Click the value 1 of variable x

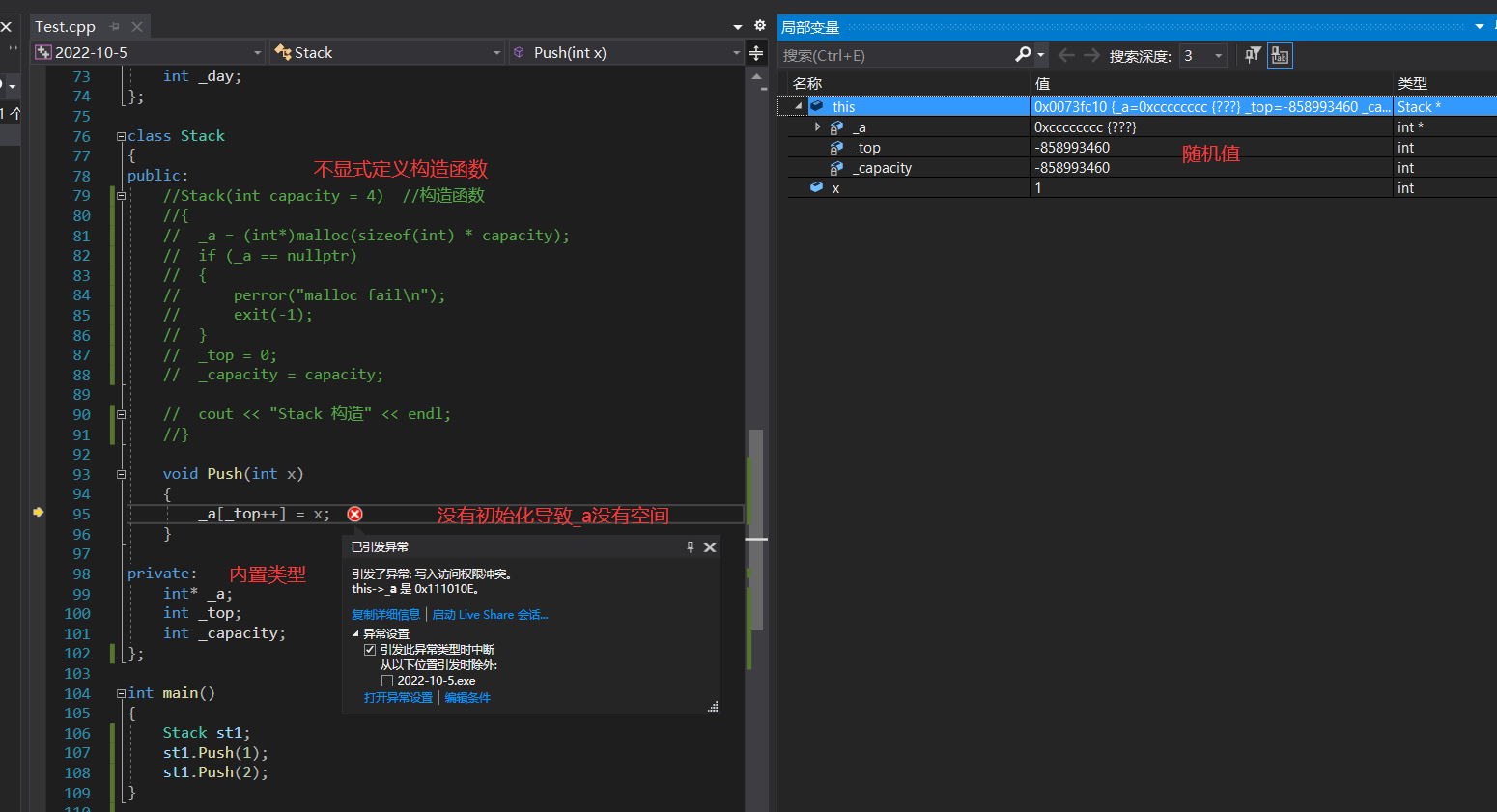click(x=1038, y=188)
